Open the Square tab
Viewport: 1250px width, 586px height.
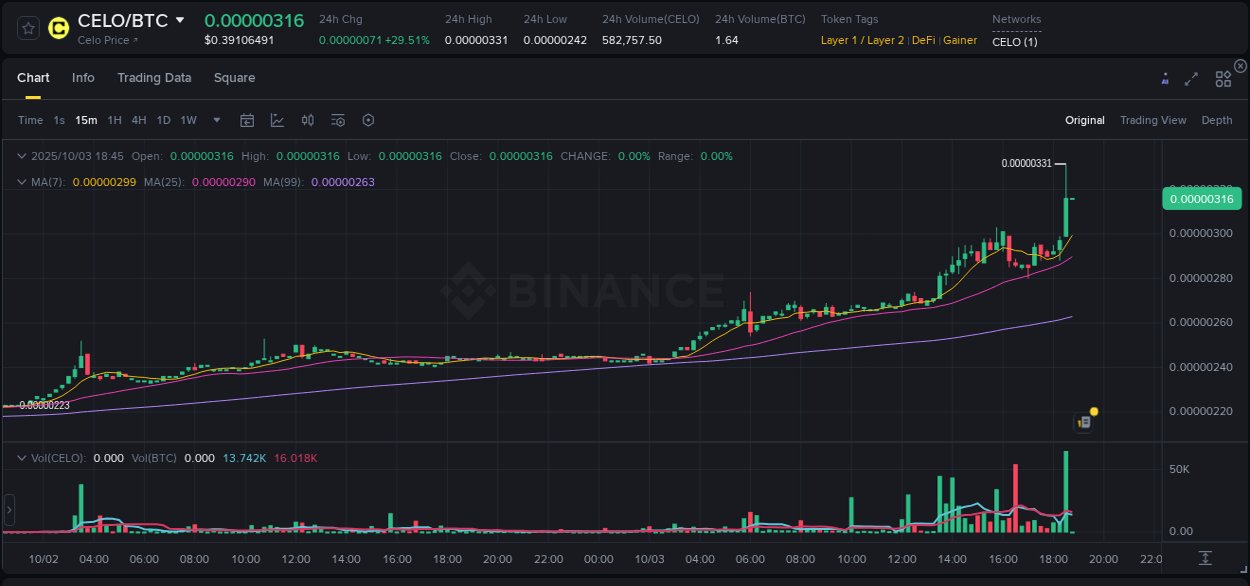(x=234, y=77)
